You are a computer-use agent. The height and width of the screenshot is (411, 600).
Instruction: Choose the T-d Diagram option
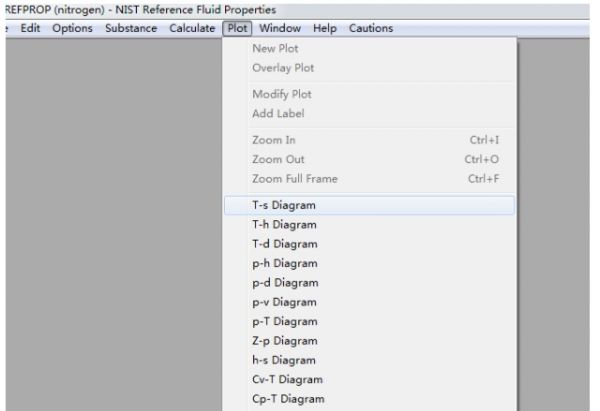click(285, 244)
